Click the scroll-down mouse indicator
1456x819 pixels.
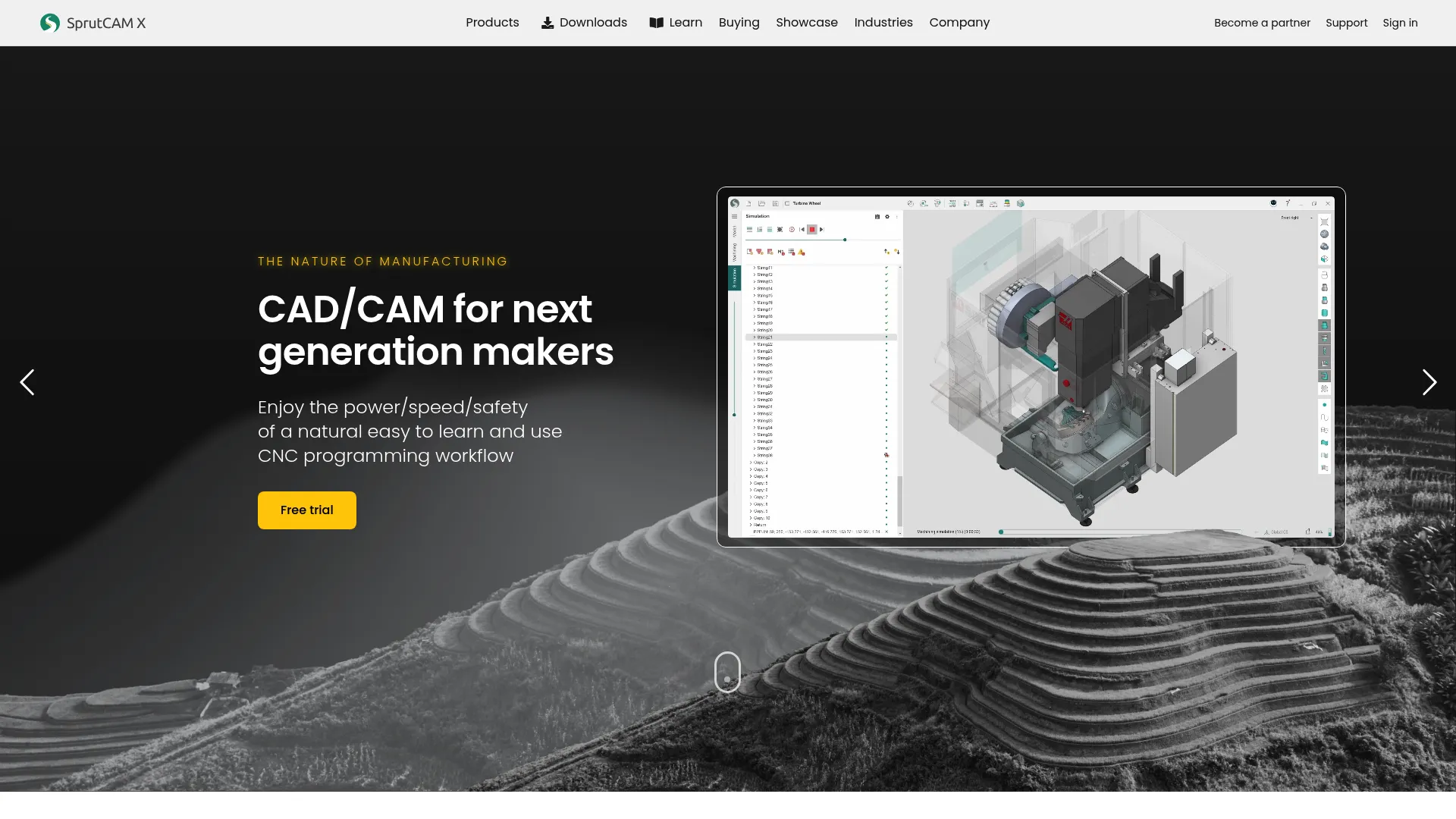tap(727, 672)
